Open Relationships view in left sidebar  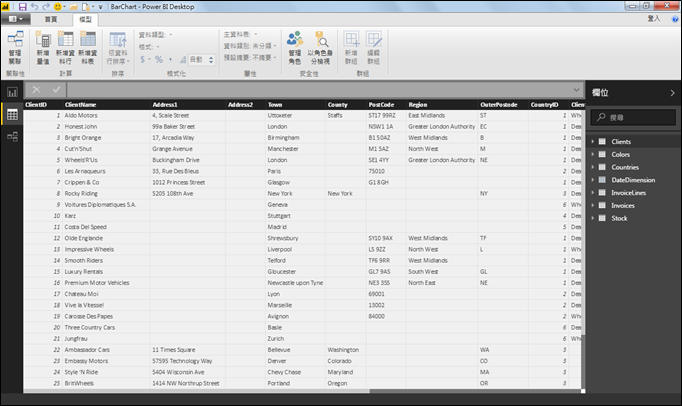[12, 136]
